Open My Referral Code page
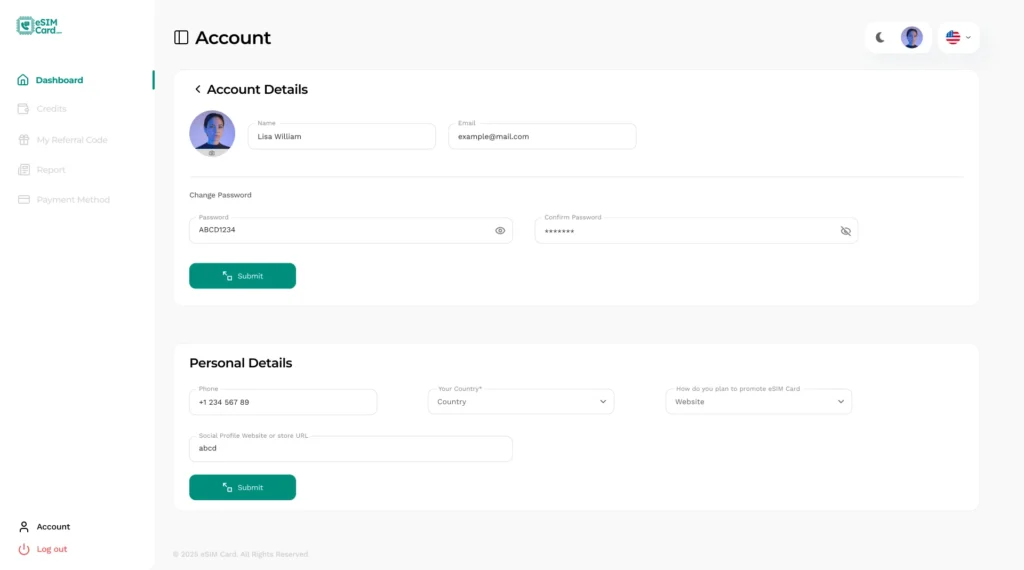Viewport: 1024px width, 570px height. (71, 140)
